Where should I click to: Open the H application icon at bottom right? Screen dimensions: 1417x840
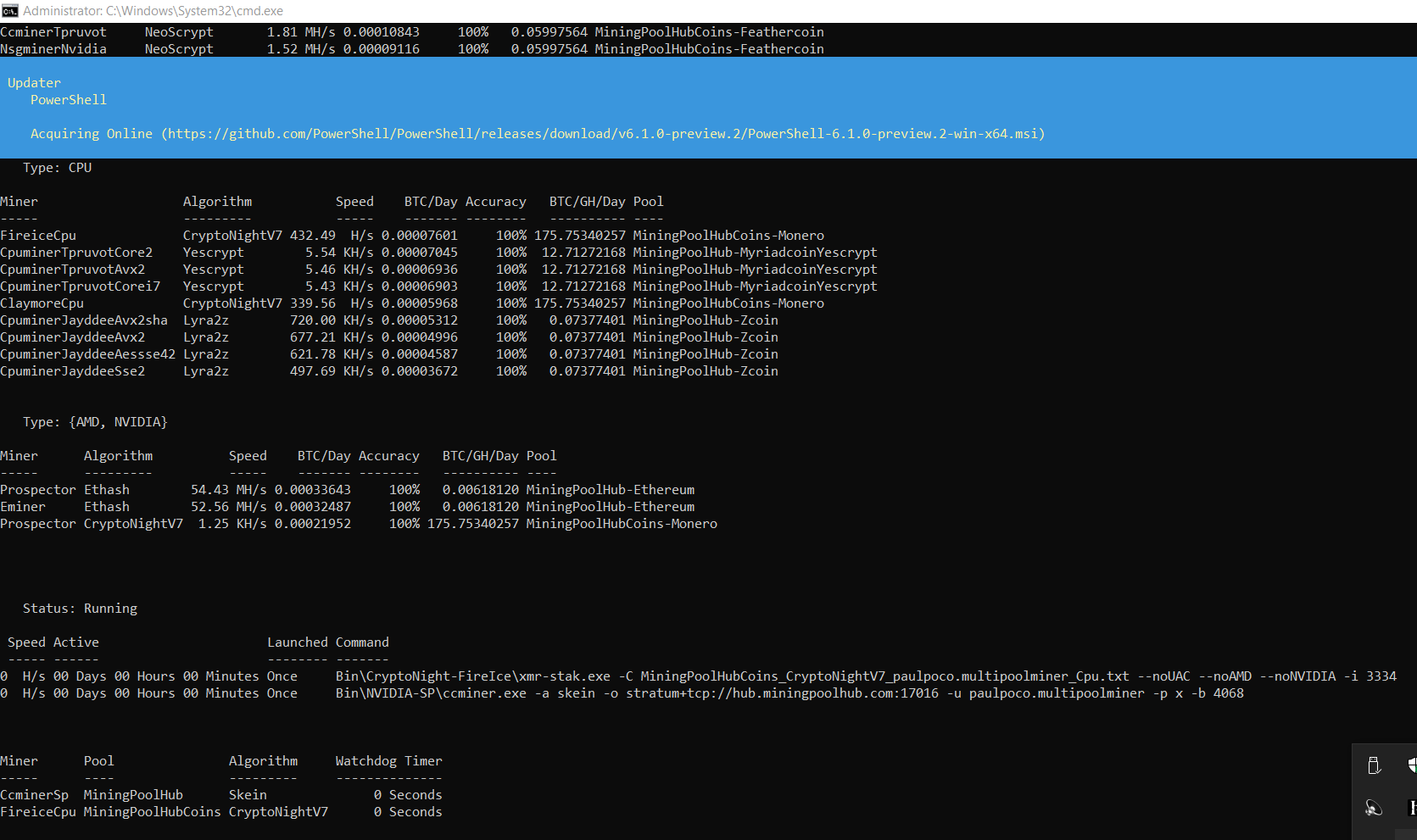(x=1413, y=808)
